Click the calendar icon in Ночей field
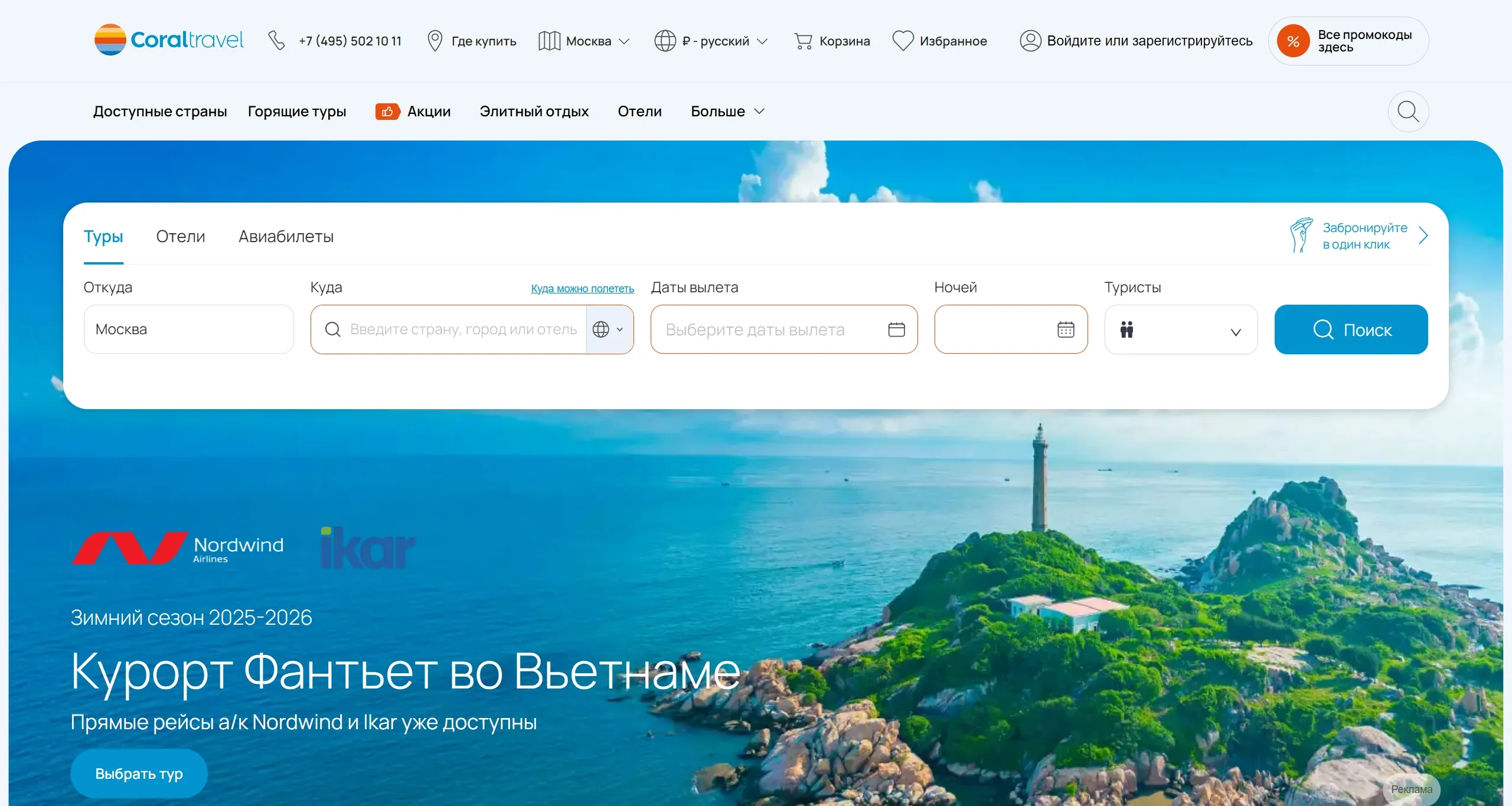The image size is (1512, 806). (x=1066, y=329)
